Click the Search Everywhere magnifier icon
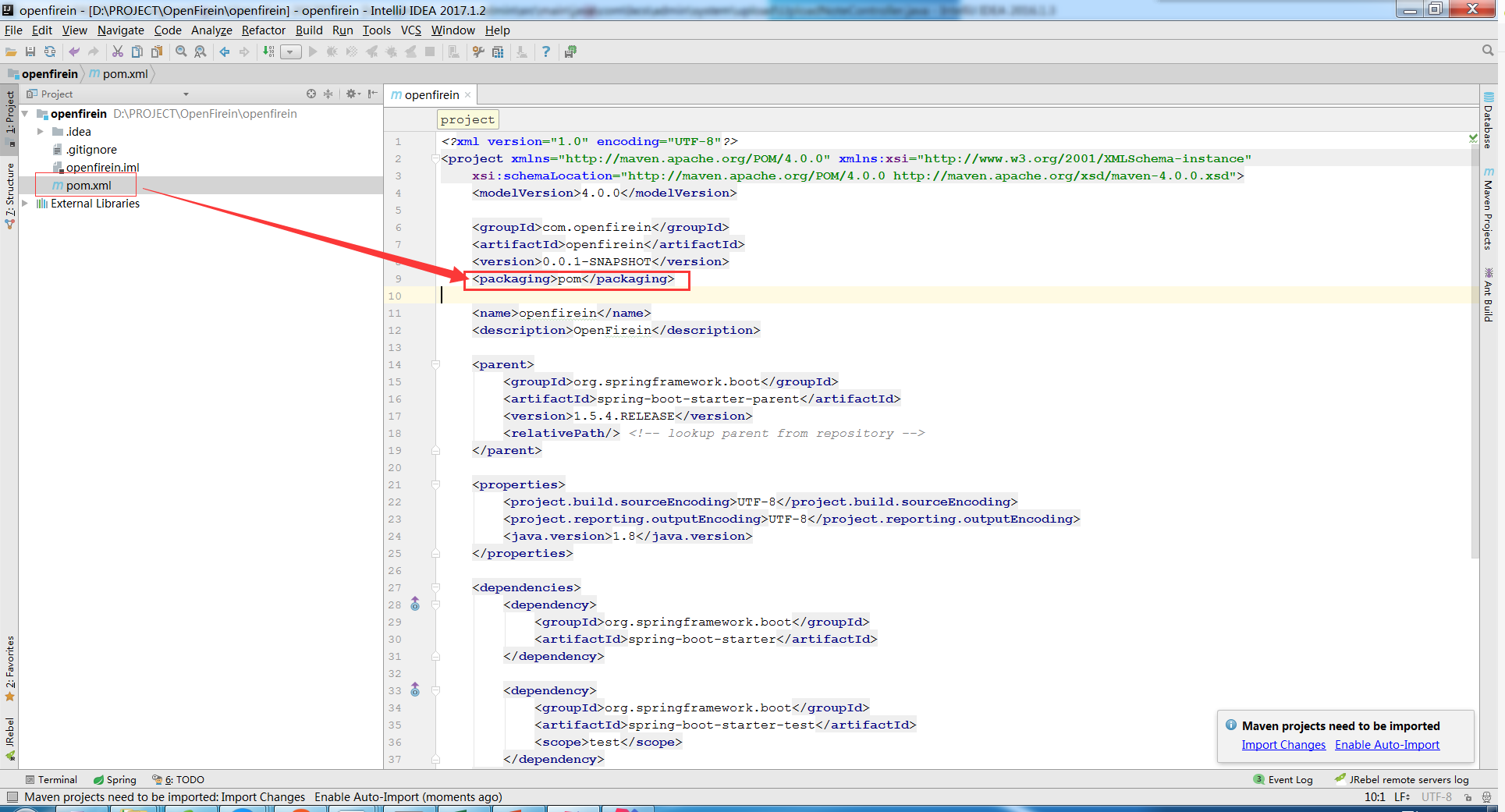Screen dimensions: 1505x812 1488,51
